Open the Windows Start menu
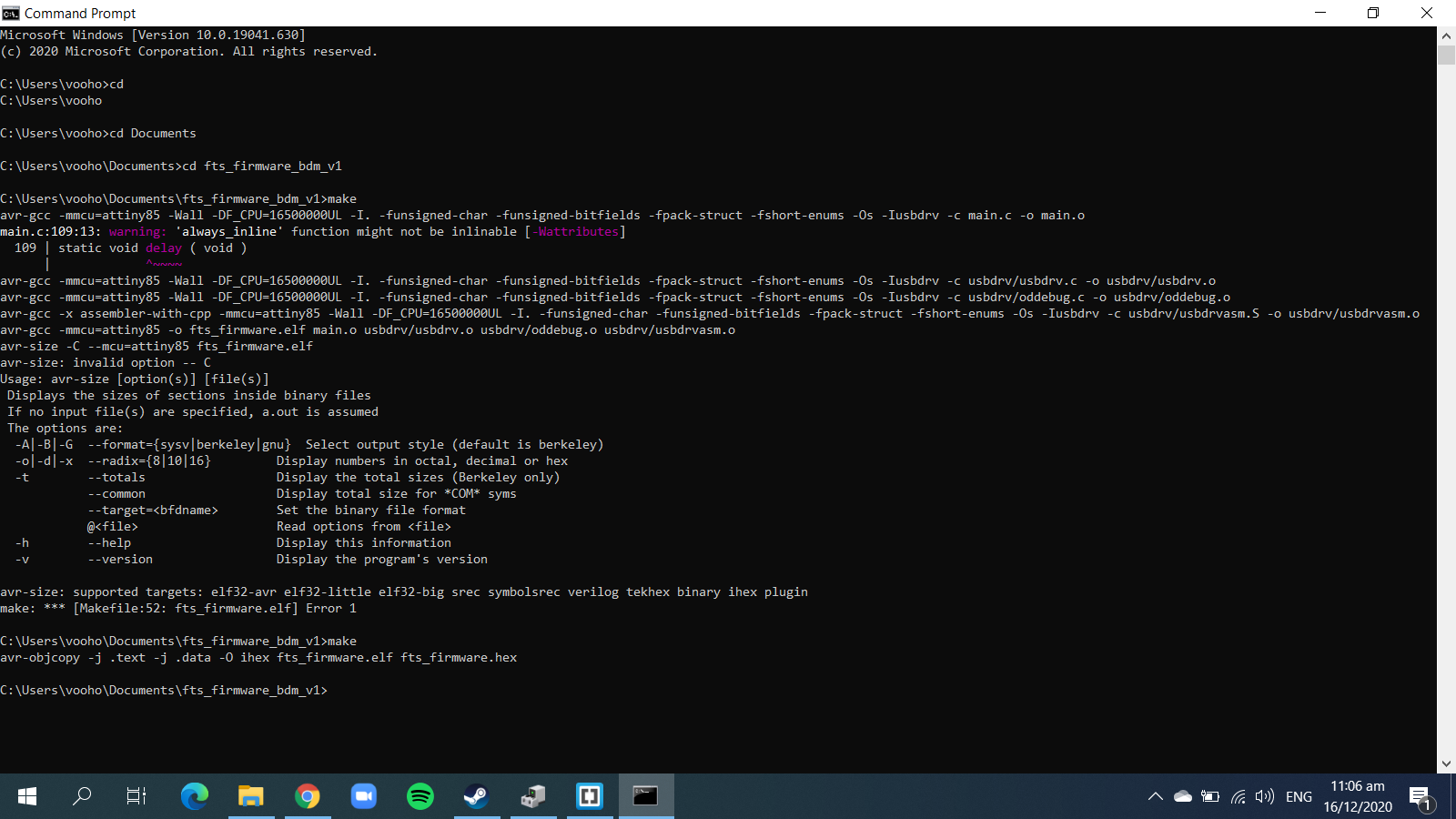Screen dimensions: 1456x819 (27, 796)
